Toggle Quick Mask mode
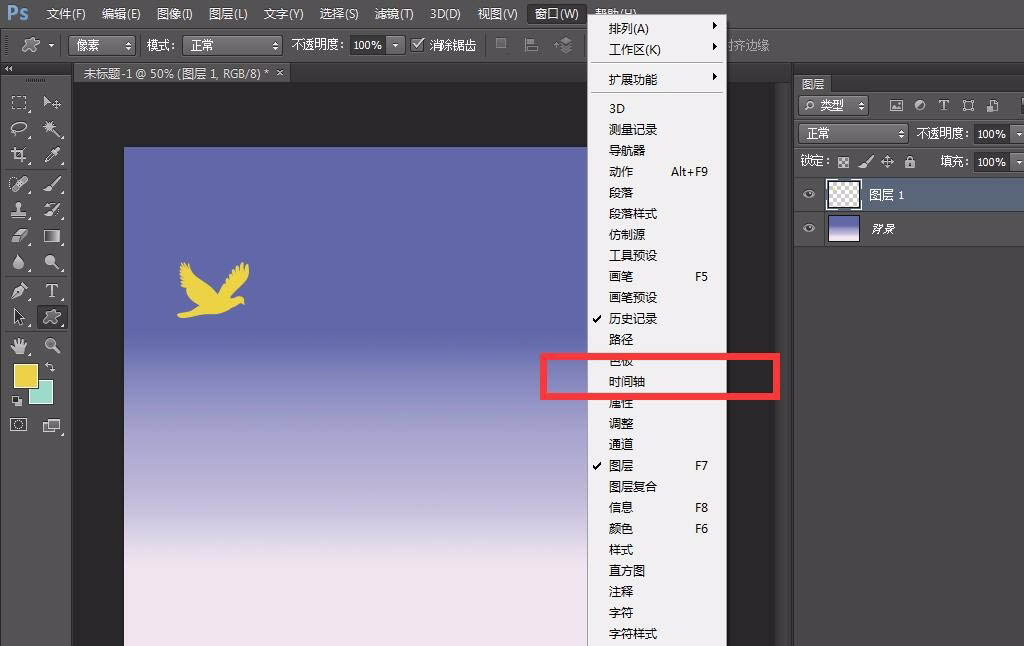 [19, 425]
